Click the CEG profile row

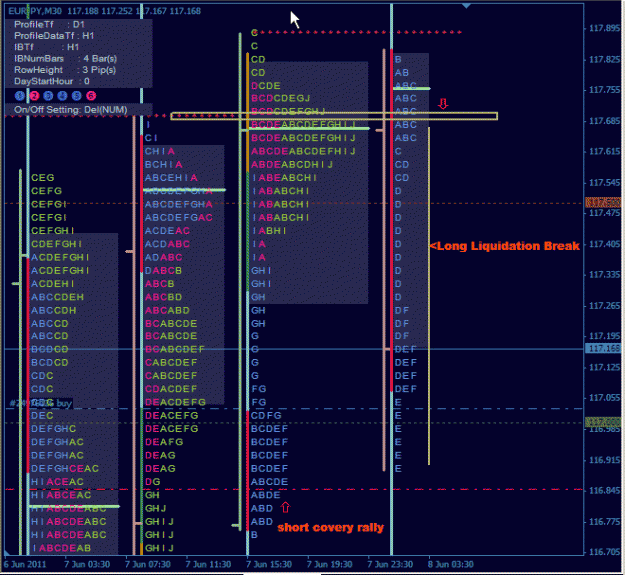click(43, 178)
